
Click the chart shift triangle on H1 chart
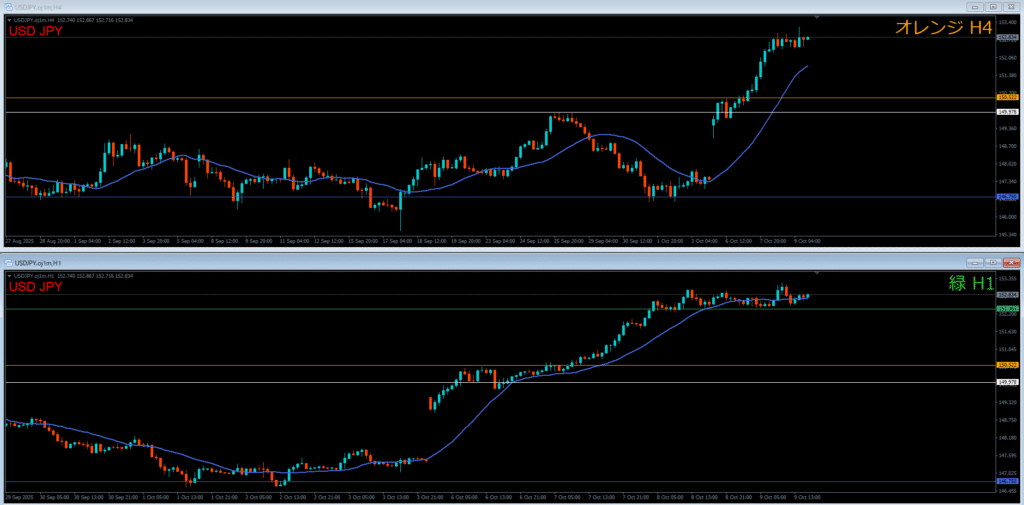click(817, 271)
